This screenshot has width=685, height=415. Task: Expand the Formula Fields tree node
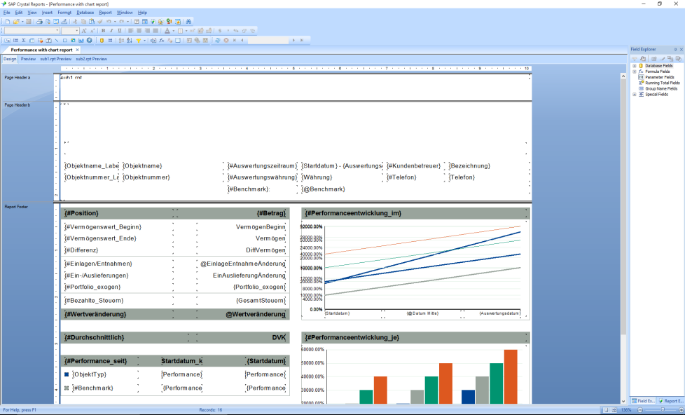(x=633, y=72)
